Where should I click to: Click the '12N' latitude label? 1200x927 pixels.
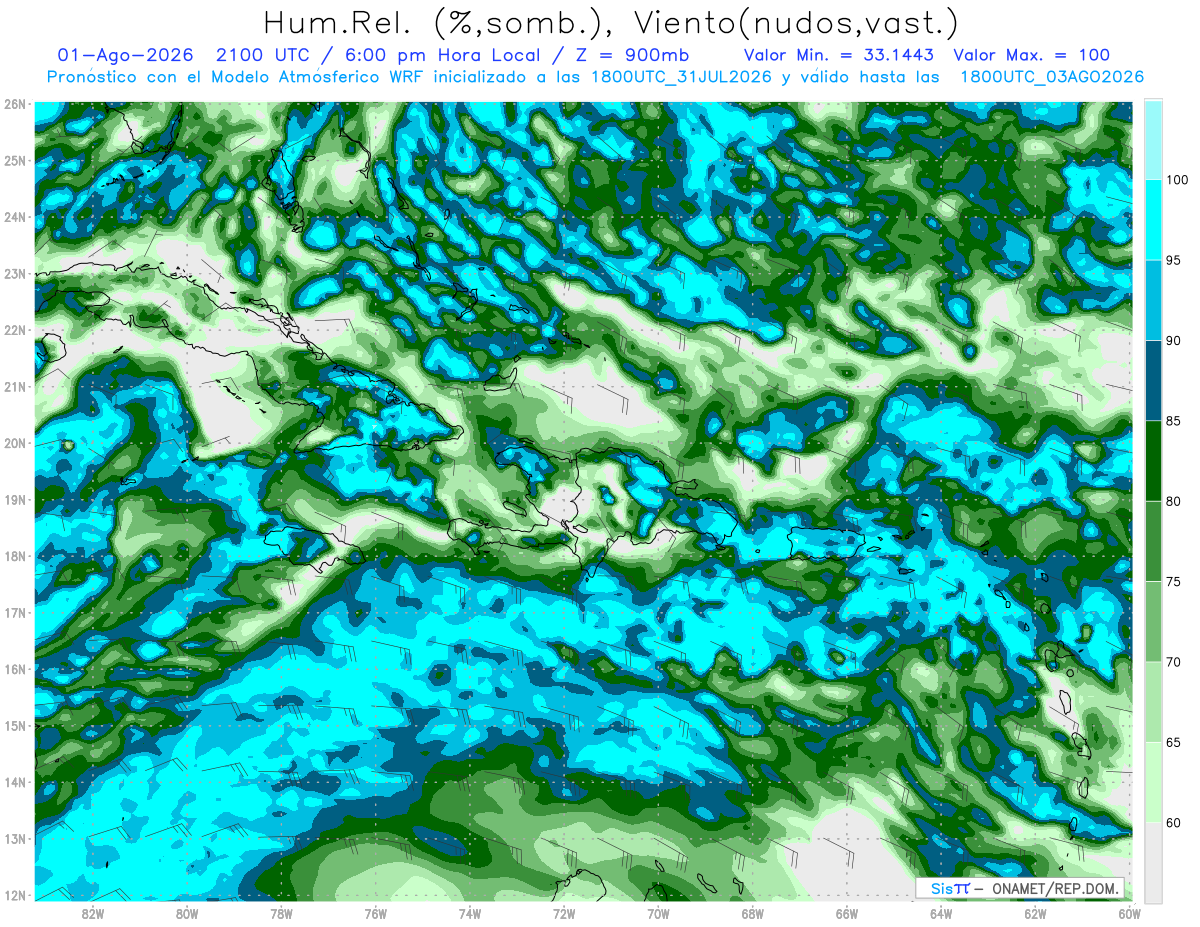point(15,895)
